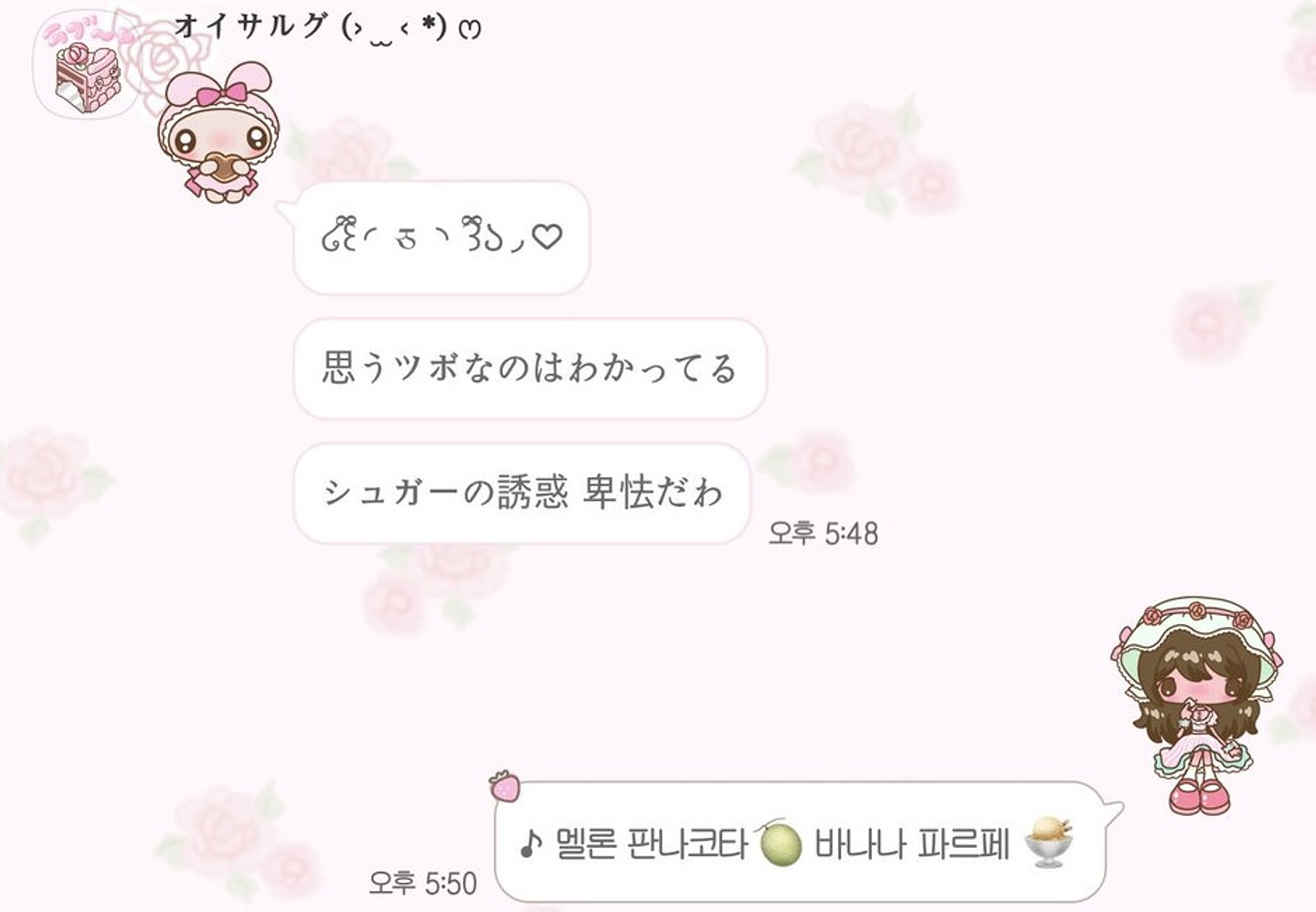This screenshot has height=912, width=1316.
Task: Click the 오후 5:48 timestamp
Action: 822,533
